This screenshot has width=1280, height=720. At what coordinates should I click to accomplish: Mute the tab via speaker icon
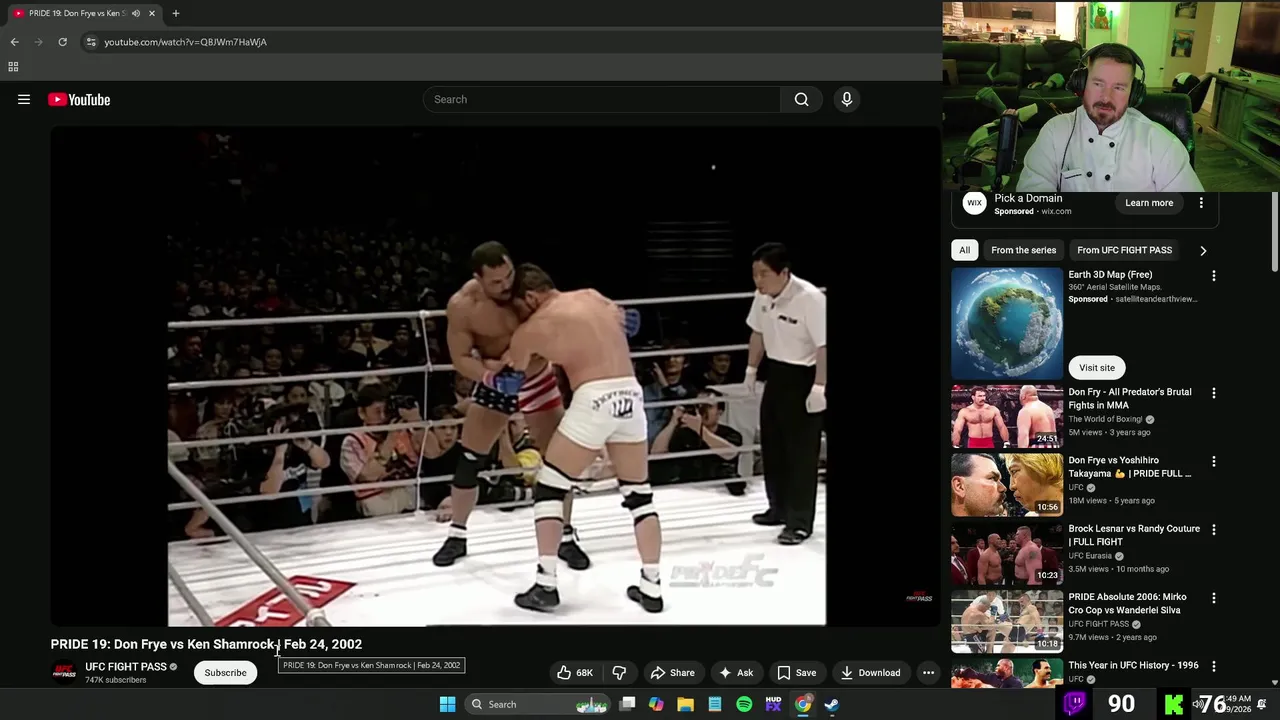click(136, 13)
